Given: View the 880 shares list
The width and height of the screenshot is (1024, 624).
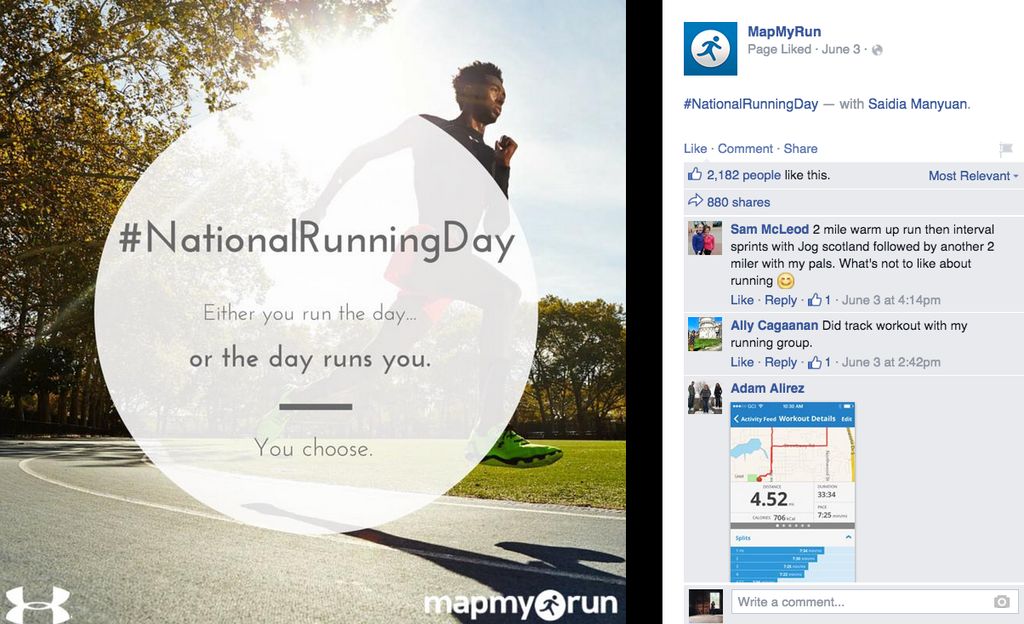Looking at the screenshot, I should click(x=738, y=202).
